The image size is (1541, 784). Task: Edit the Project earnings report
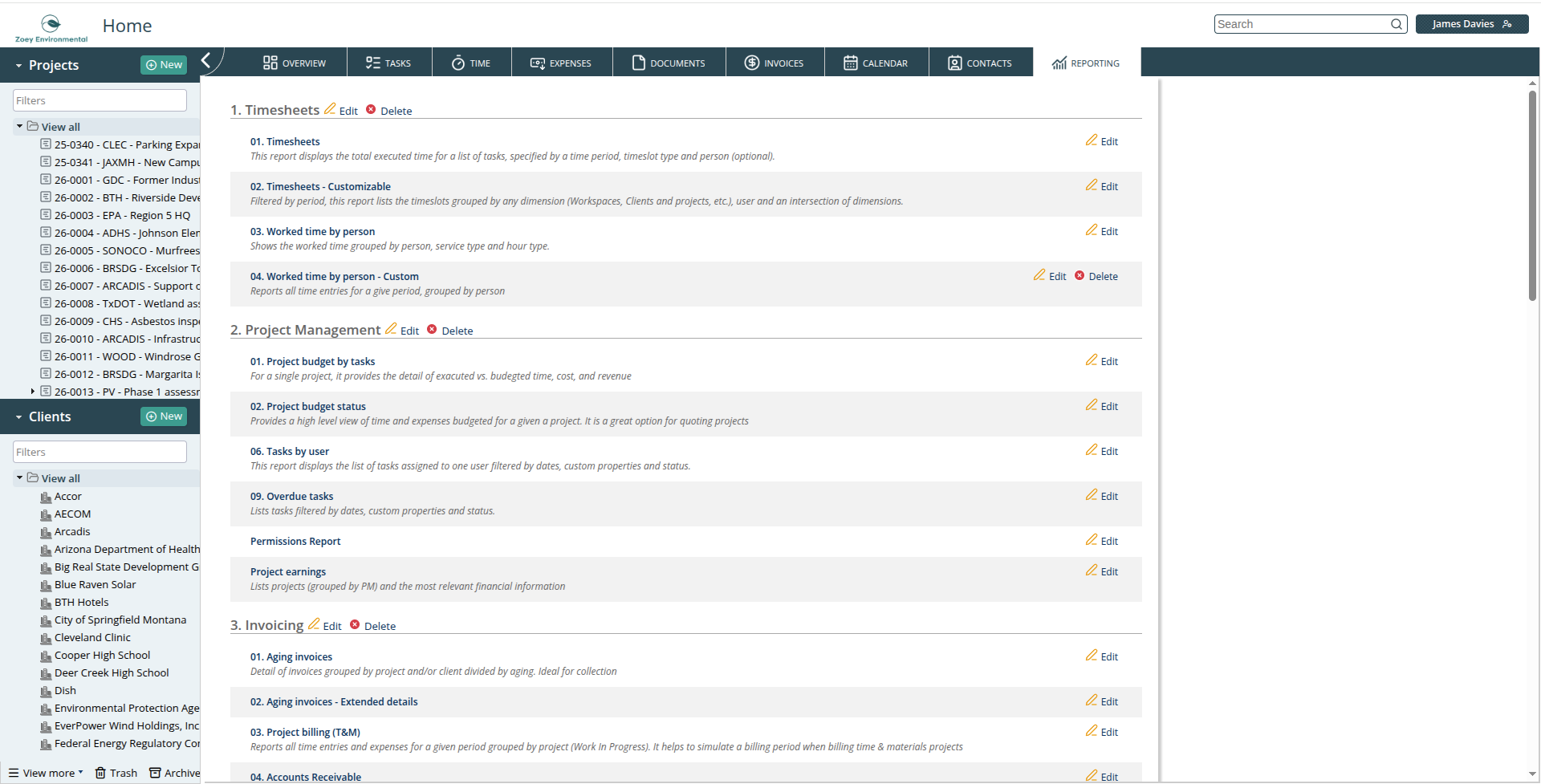(x=1102, y=571)
